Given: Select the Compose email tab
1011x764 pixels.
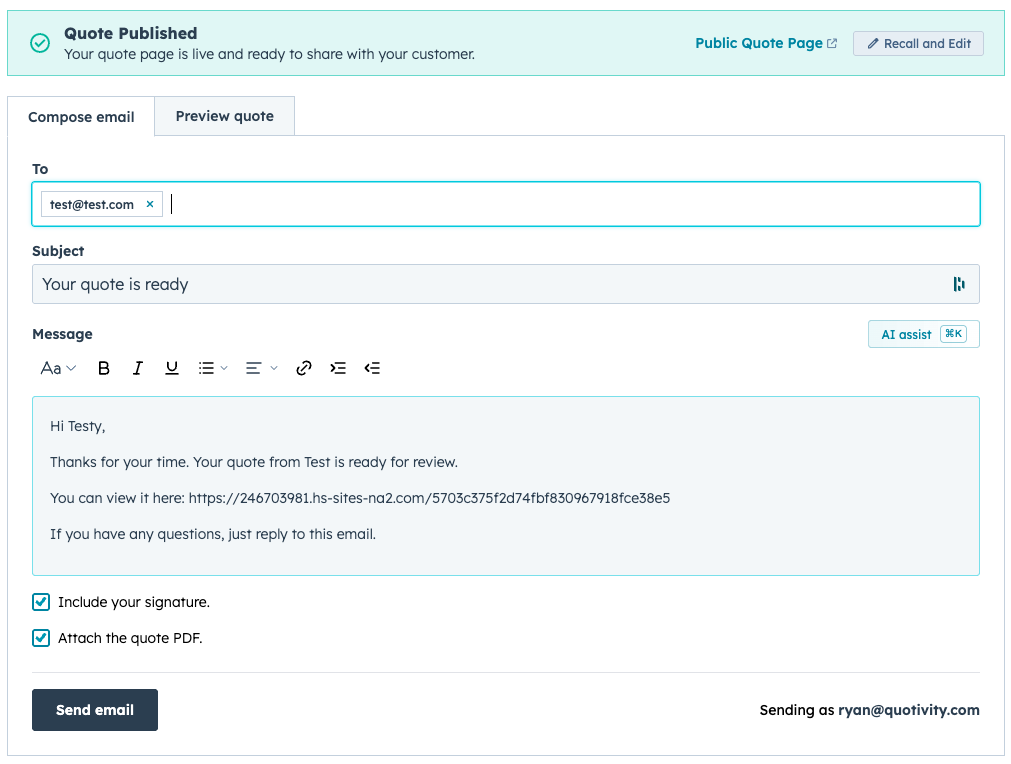Looking at the screenshot, I should 81,117.
